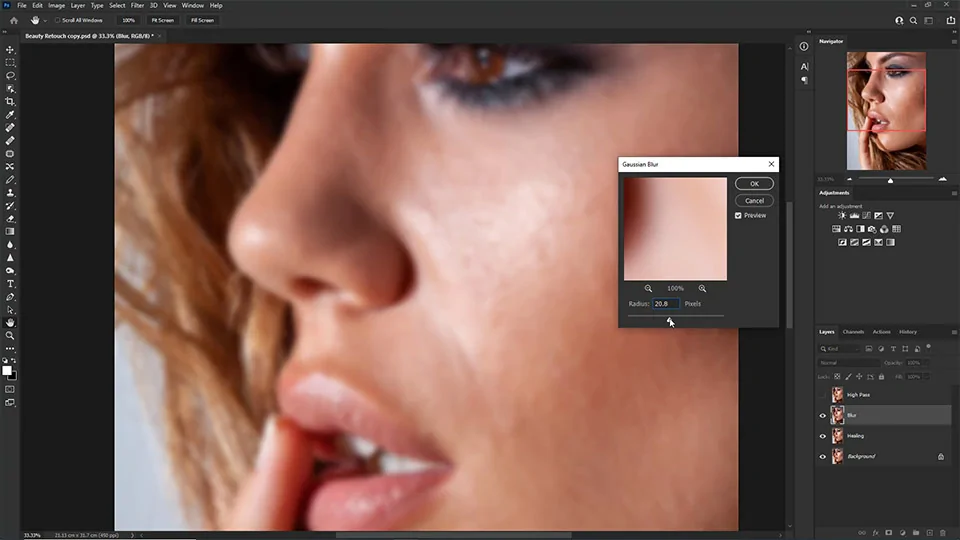This screenshot has width=960, height=540.
Task: Open the Navigator panel menu
Action: pos(954,42)
